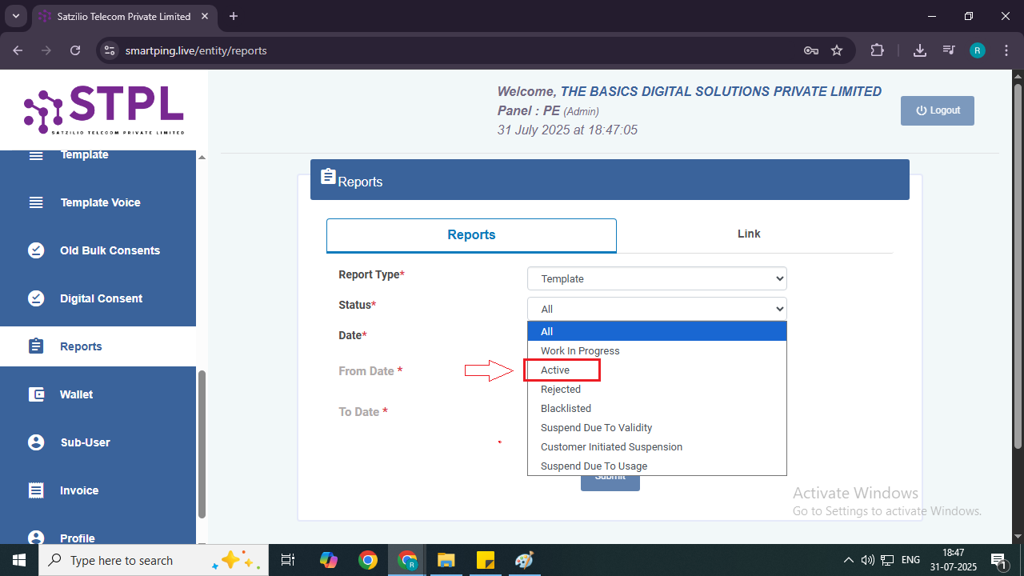
Task: Click the Profile avatar icon in sidebar
Action: [36, 537]
